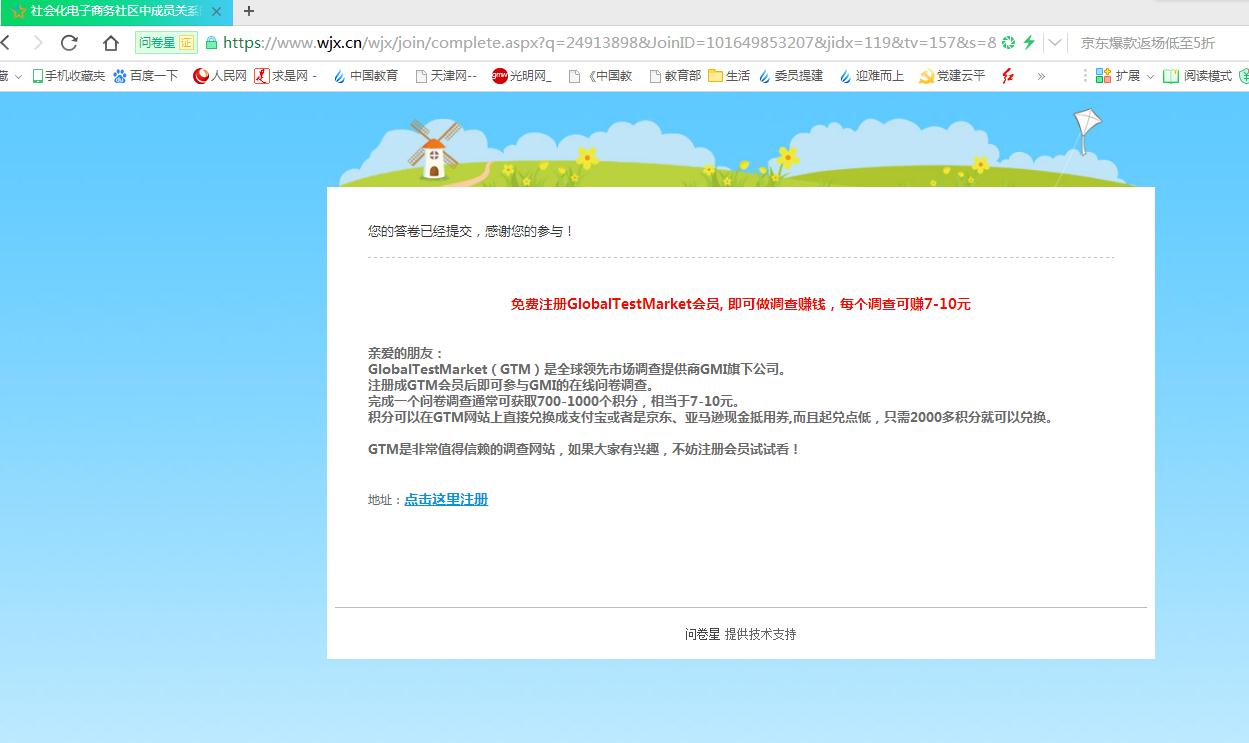Go back to the previous page

pyautogui.click(x=6, y=42)
